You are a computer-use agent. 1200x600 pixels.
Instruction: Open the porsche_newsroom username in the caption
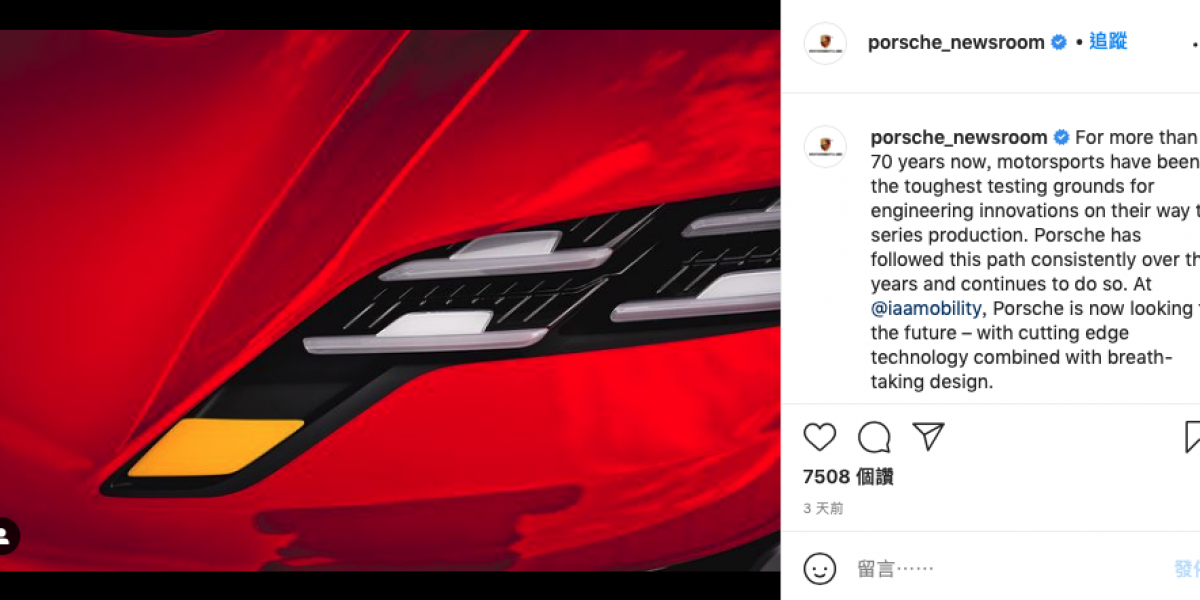(959, 138)
